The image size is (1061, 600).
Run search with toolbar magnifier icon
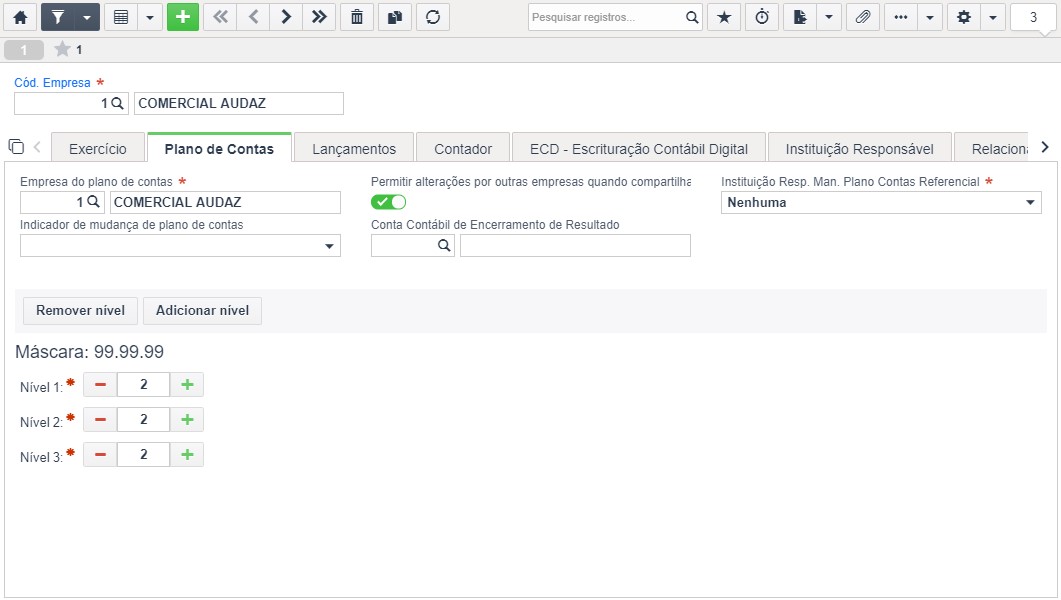692,17
